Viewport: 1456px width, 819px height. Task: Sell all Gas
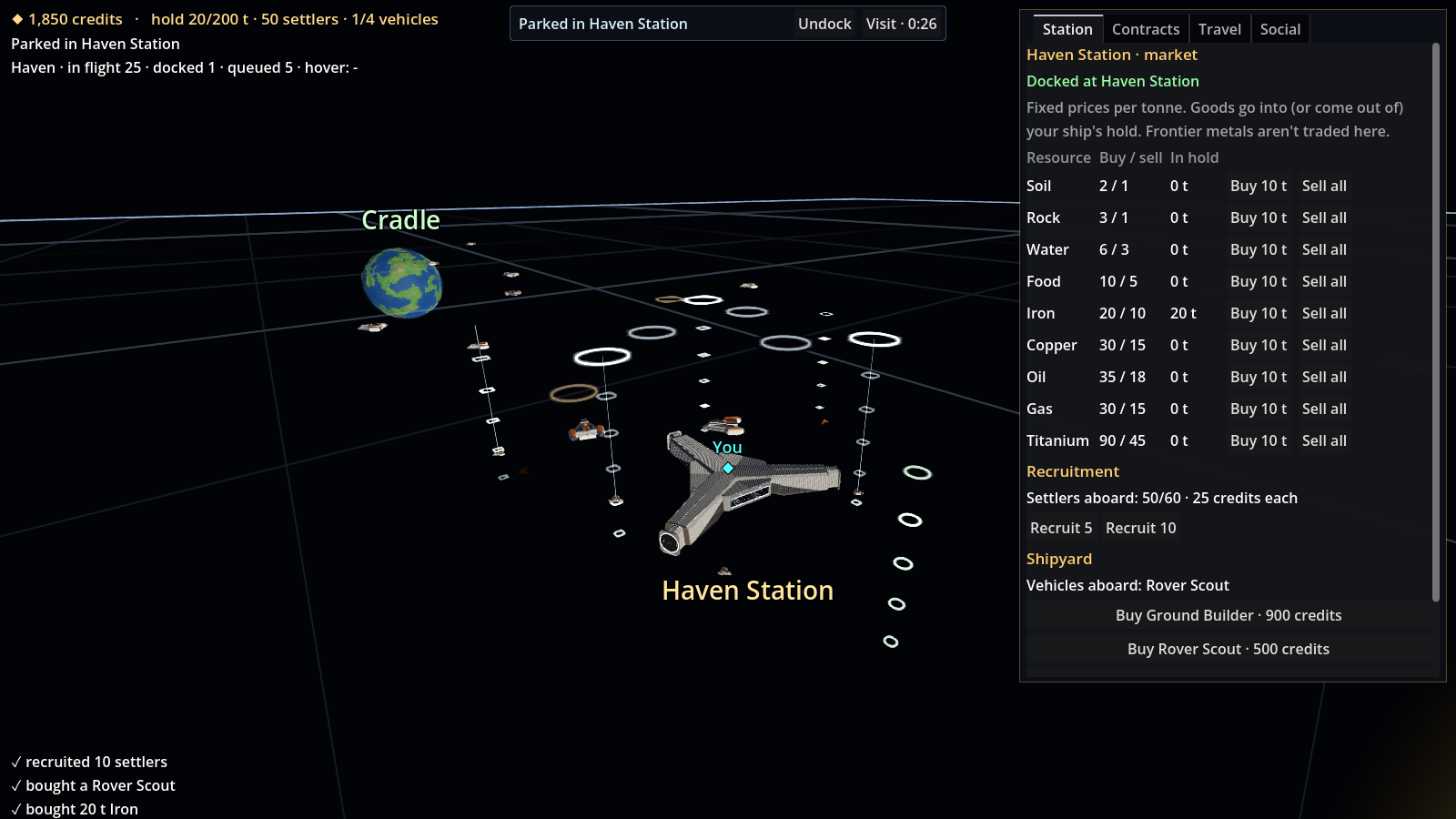coord(1324,409)
